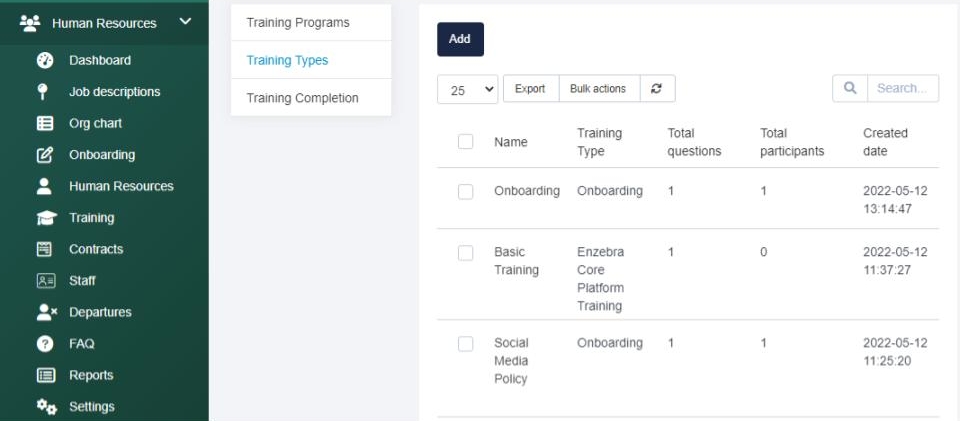Click the Dashboard gauge icon in sidebar
Screen dimensions: 960x421
[44, 60]
